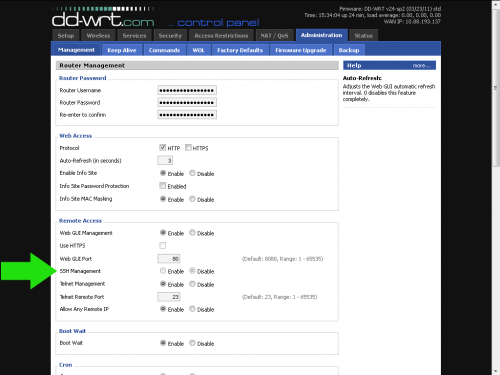Toggle the HTTP protocol checkbox

[163, 147]
